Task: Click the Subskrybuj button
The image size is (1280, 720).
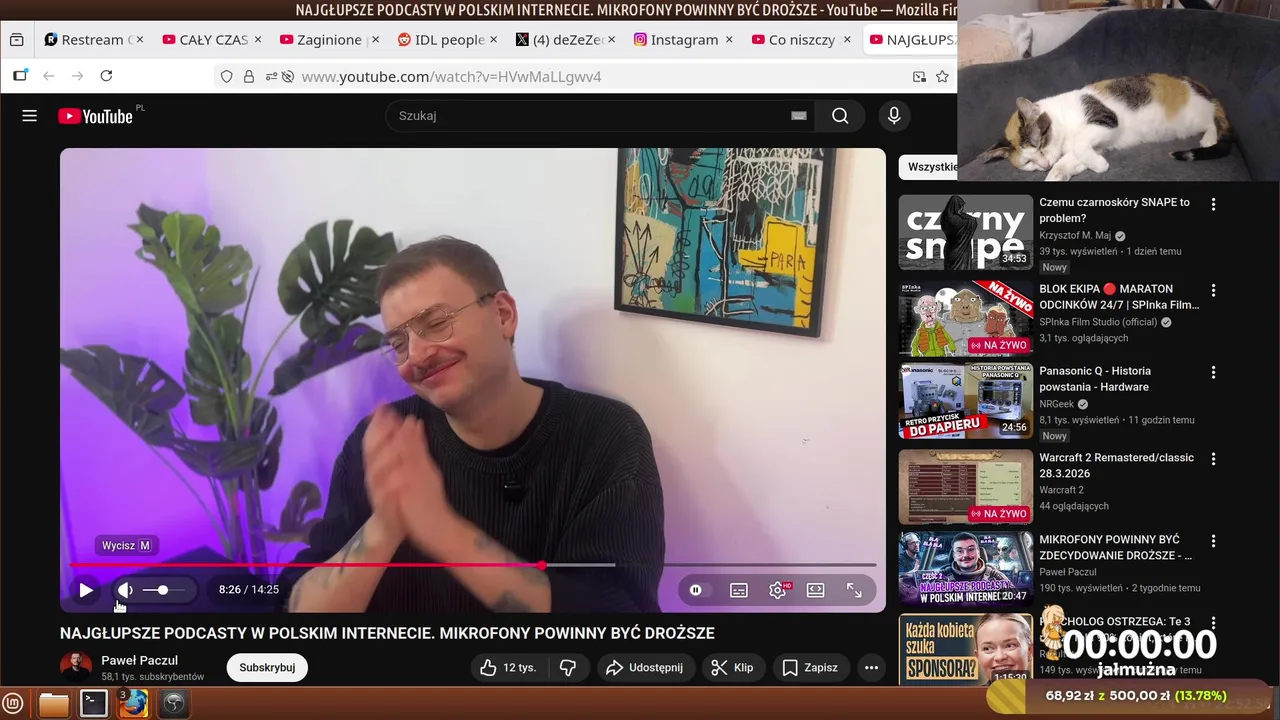Action: point(267,667)
